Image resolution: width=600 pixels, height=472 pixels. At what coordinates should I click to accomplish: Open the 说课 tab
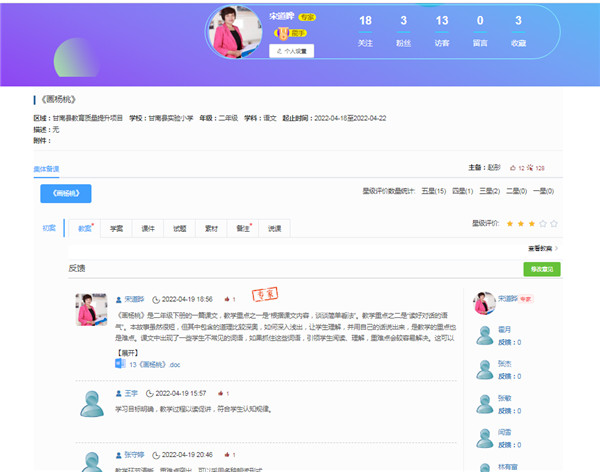click(274, 228)
